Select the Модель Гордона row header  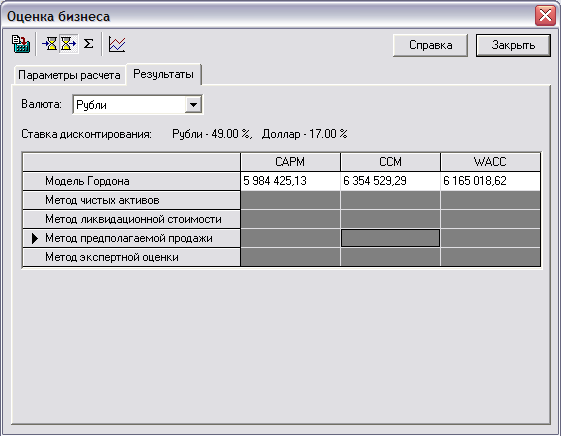(x=131, y=181)
